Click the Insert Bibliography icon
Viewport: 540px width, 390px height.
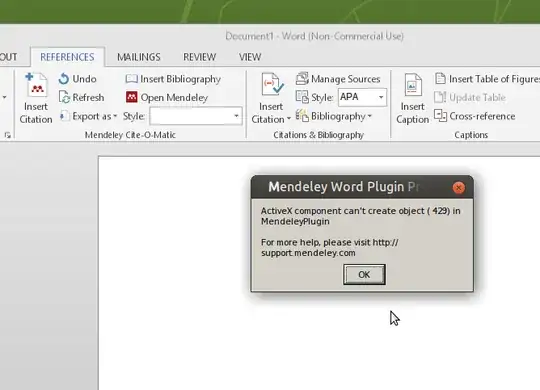tap(132, 79)
